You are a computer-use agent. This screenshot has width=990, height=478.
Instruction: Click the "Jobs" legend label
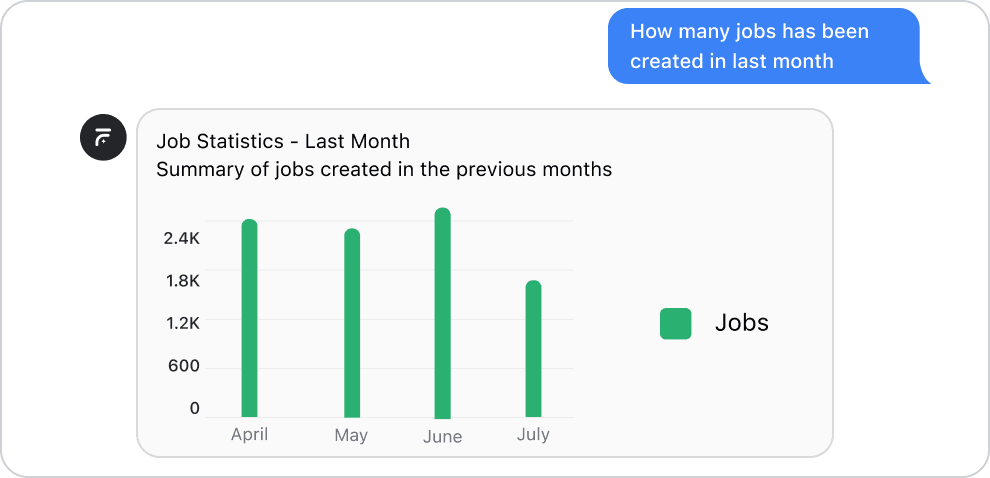tap(742, 323)
